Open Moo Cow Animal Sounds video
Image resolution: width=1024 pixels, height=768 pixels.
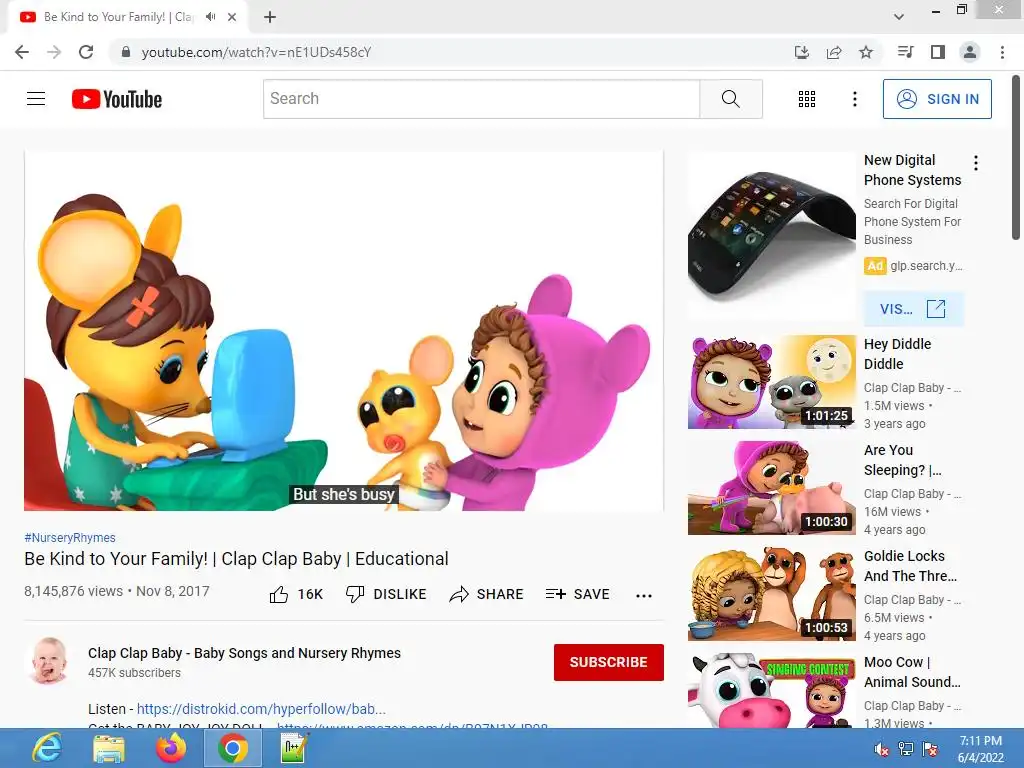click(771, 690)
